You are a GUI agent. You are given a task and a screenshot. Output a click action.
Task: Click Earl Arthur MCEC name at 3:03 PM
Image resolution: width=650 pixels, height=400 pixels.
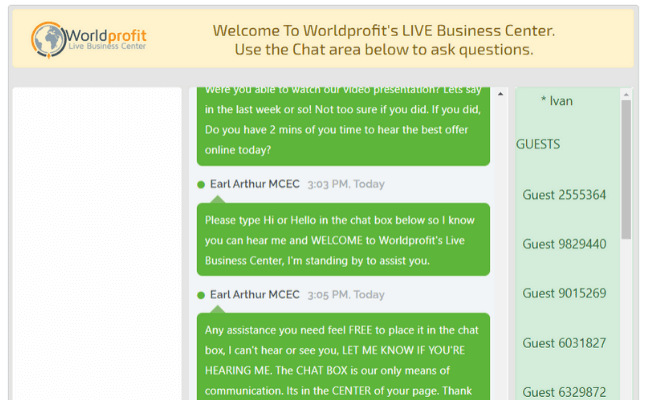(x=255, y=184)
